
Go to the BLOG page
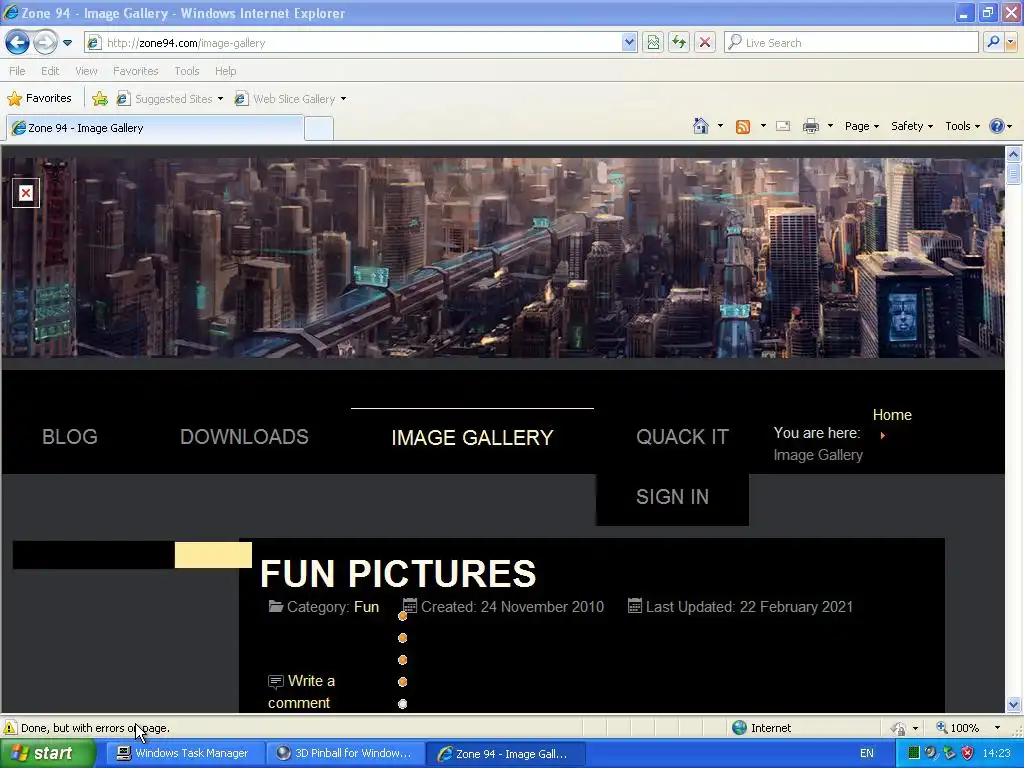70,437
